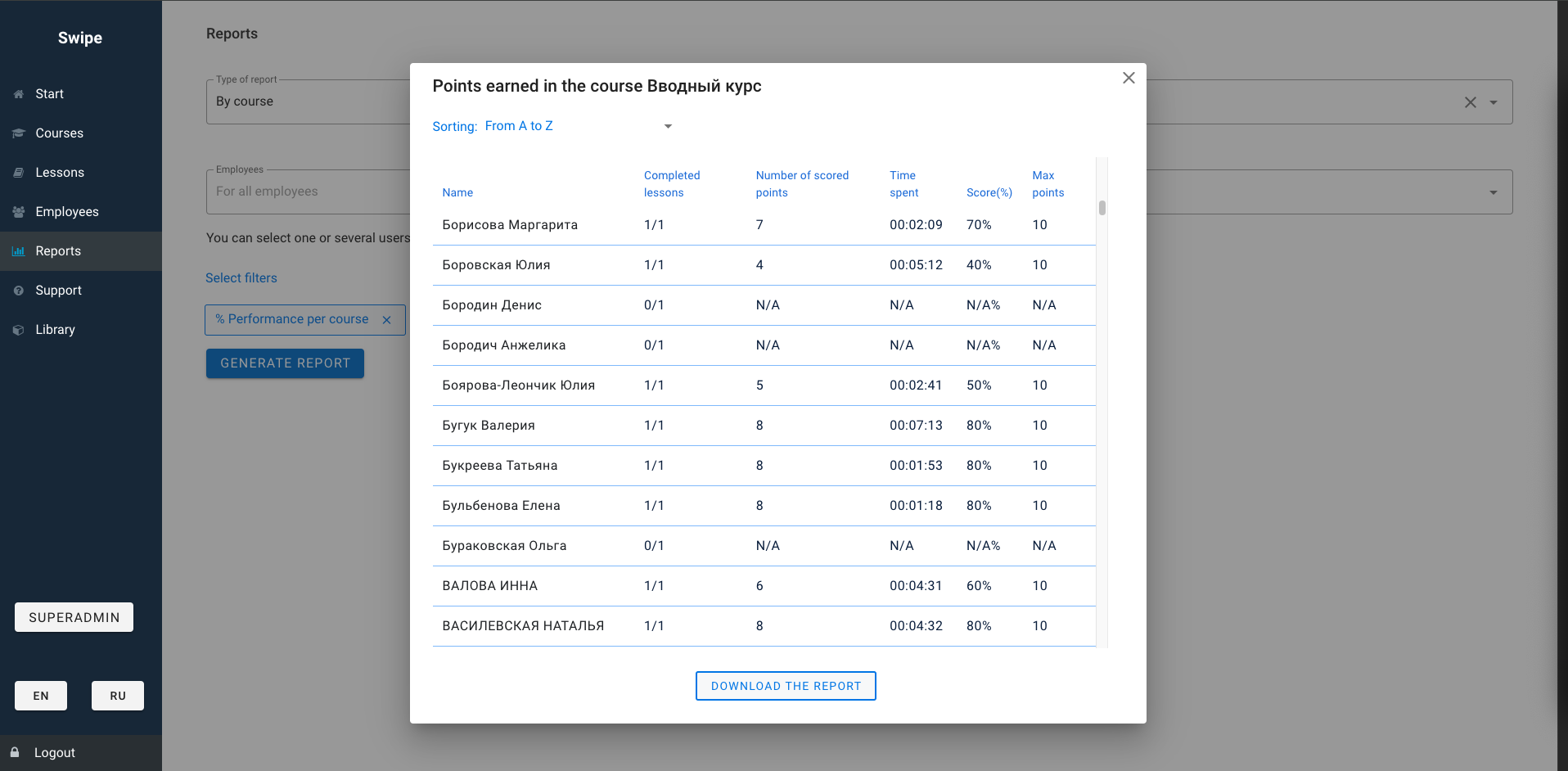Image resolution: width=1568 pixels, height=771 pixels.
Task: Click the Download the Report button
Action: pyautogui.click(x=786, y=686)
